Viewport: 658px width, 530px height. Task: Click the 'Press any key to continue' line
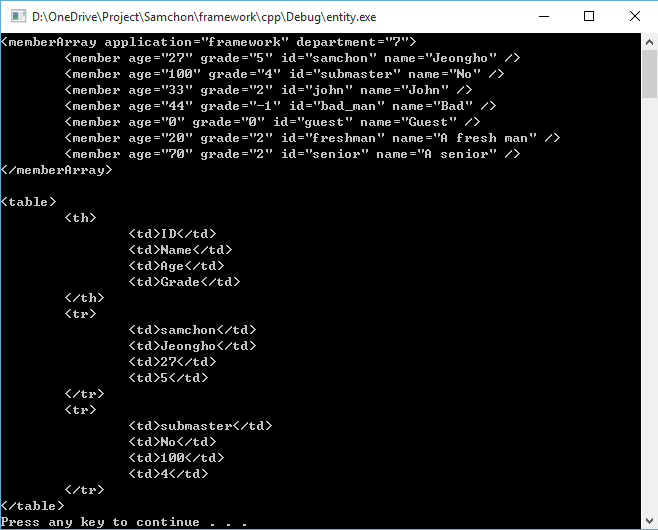click(x=123, y=522)
